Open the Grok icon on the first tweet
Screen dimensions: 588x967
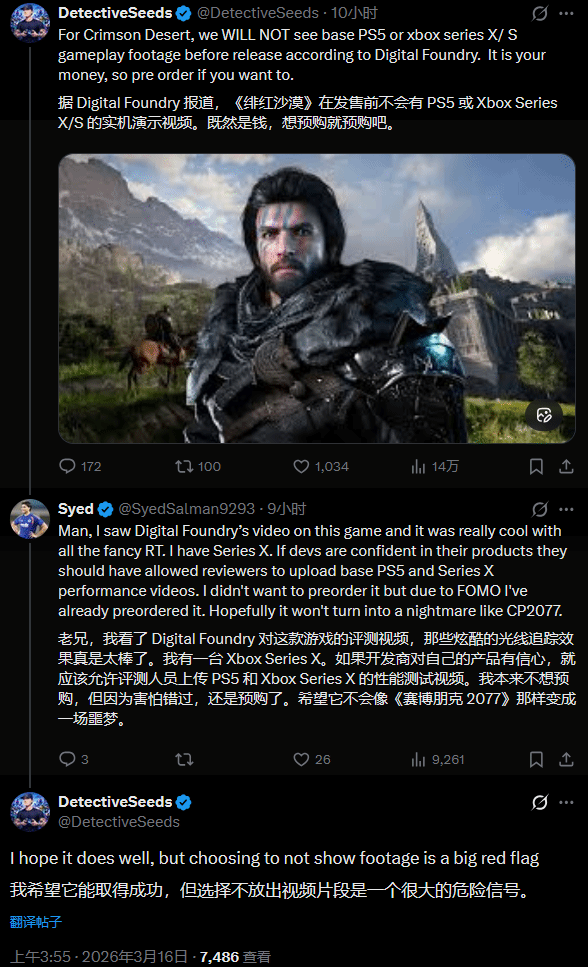[x=540, y=13]
